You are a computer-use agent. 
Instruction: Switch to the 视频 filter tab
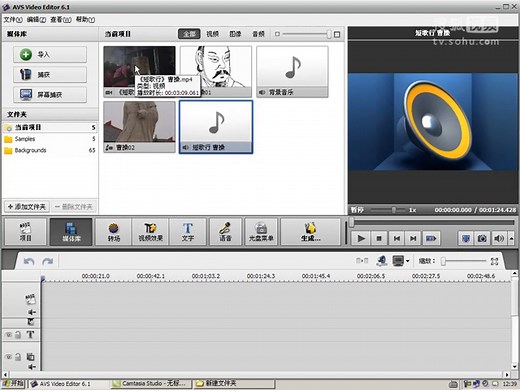[212, 34]
